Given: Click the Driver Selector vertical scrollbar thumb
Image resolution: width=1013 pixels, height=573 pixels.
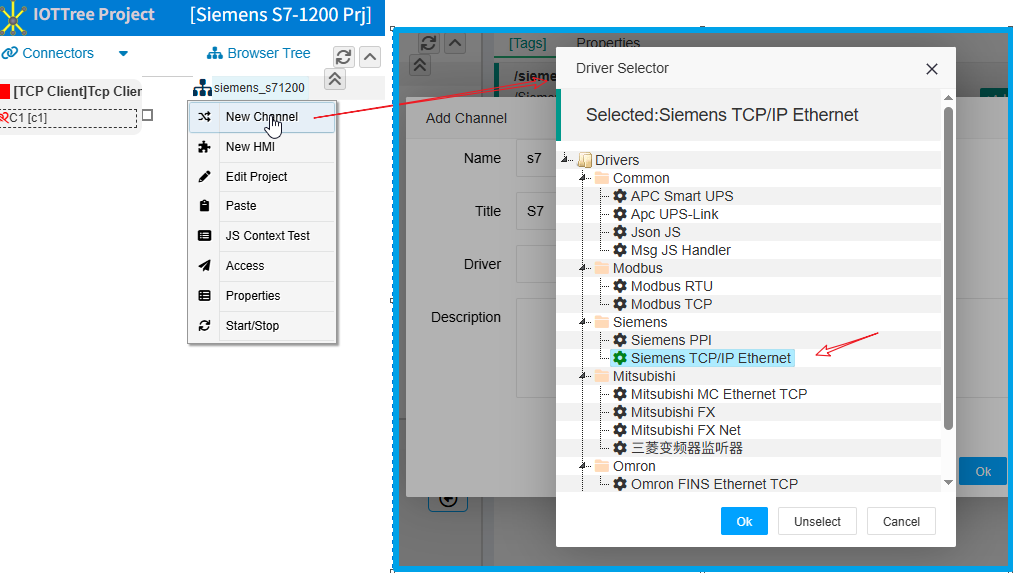Looking at the screenshot, I should tap(948, 268).
